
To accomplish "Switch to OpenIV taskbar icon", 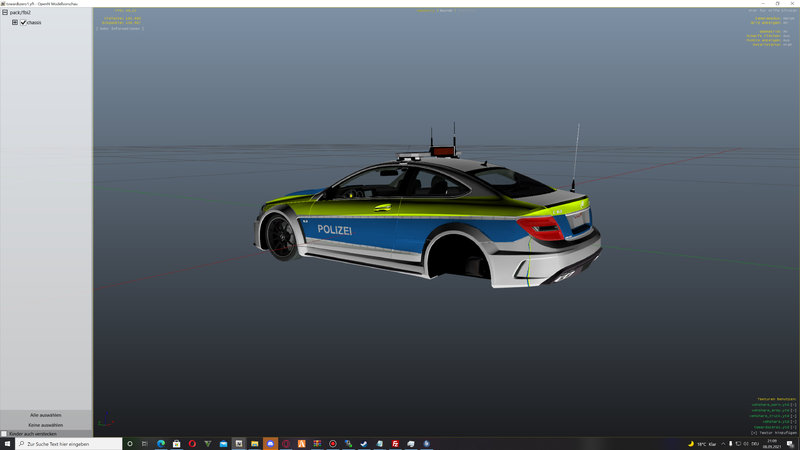I will (x=239, y=444).
